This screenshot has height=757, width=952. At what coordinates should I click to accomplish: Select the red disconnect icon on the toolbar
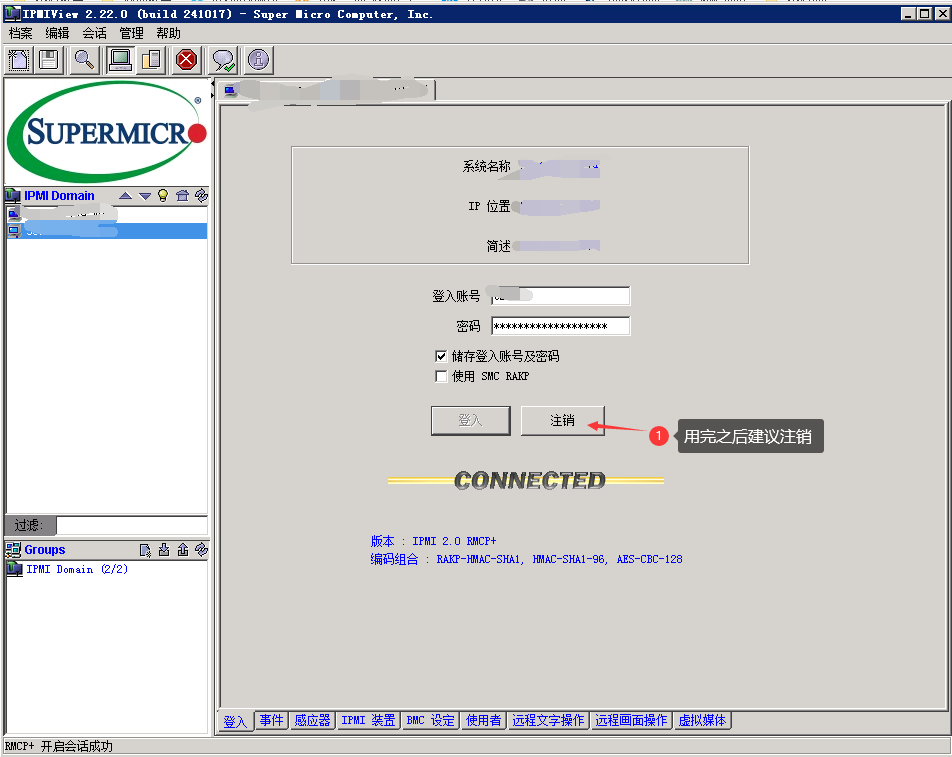click(186, 60)
